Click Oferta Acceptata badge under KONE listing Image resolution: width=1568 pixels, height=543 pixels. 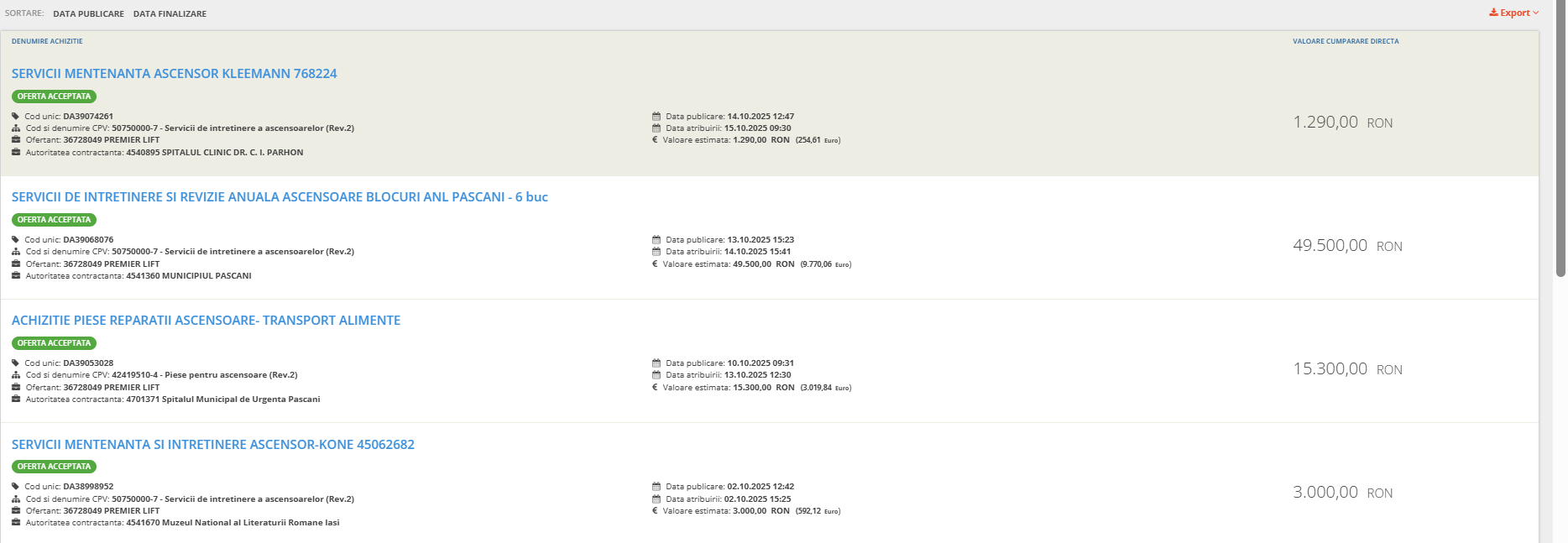[54, 467]
